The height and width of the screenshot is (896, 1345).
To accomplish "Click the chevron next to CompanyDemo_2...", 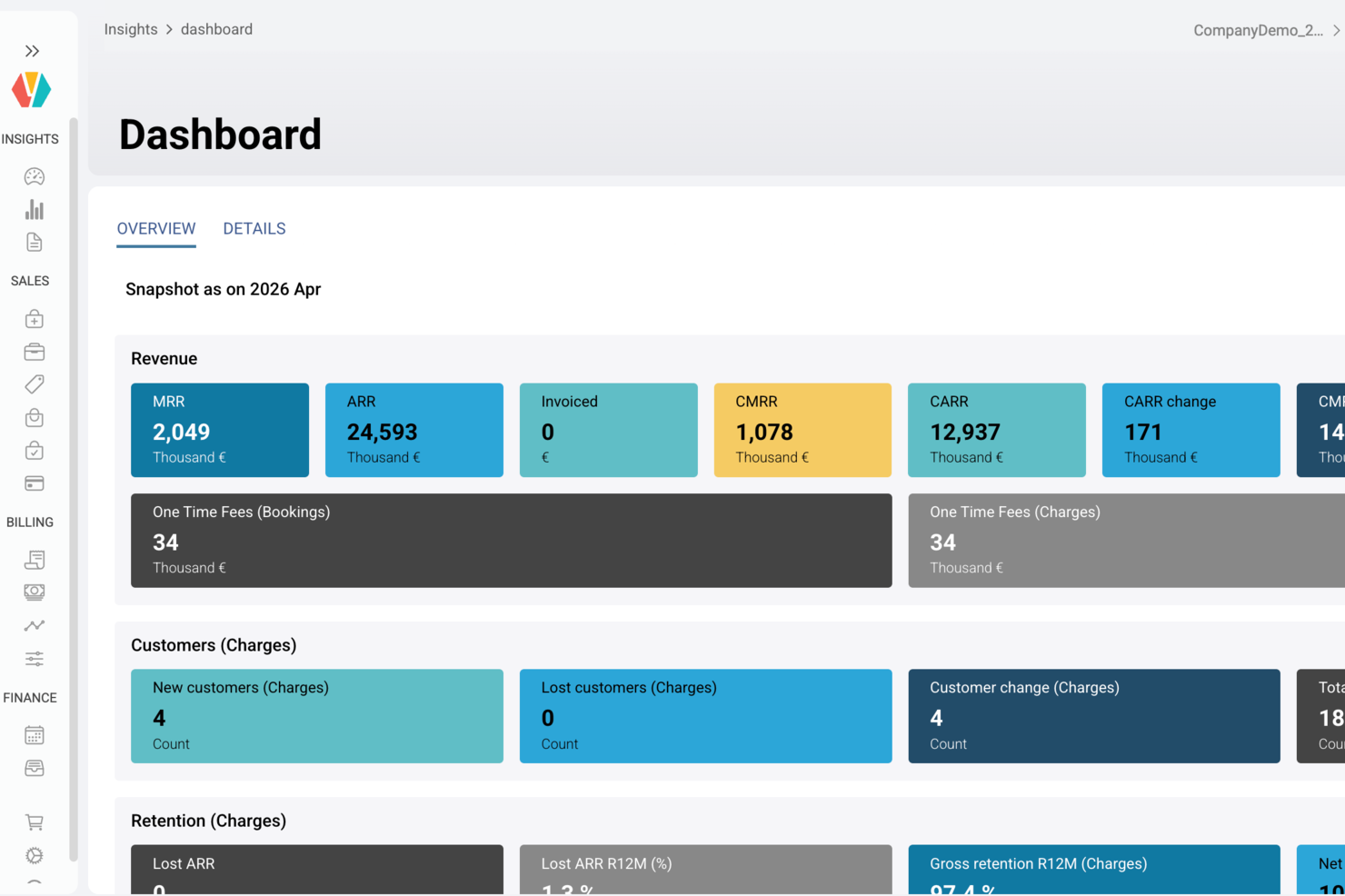I will (x=1336, y=30).
